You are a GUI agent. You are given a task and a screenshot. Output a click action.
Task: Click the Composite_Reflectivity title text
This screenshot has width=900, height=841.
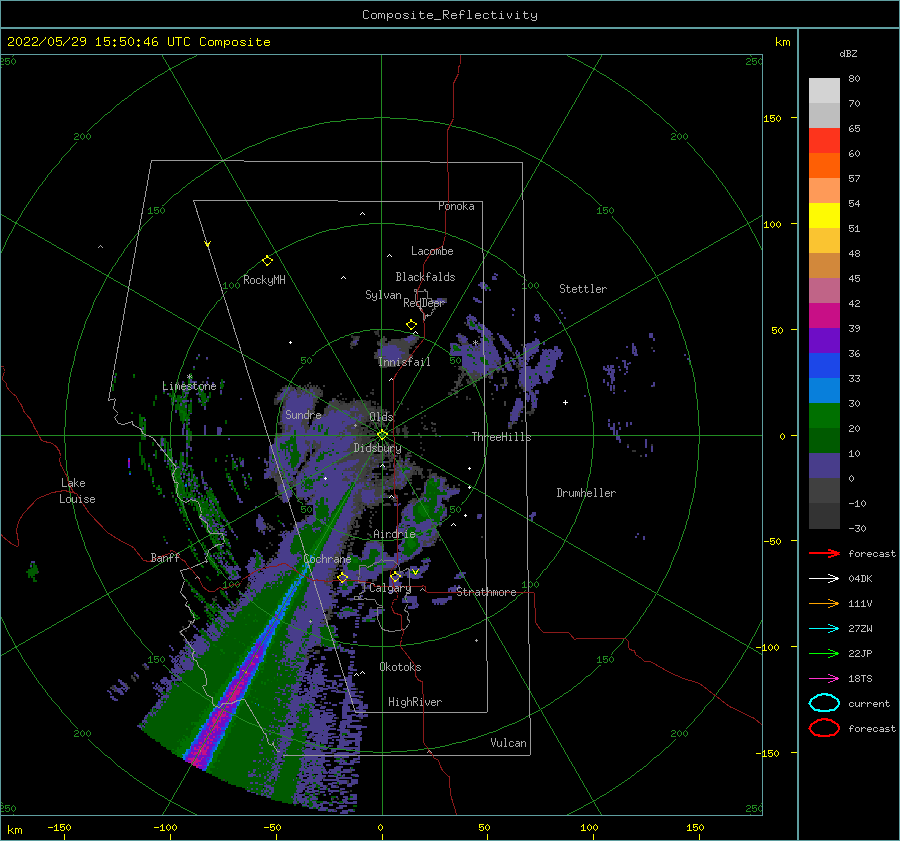pos(450,15)
